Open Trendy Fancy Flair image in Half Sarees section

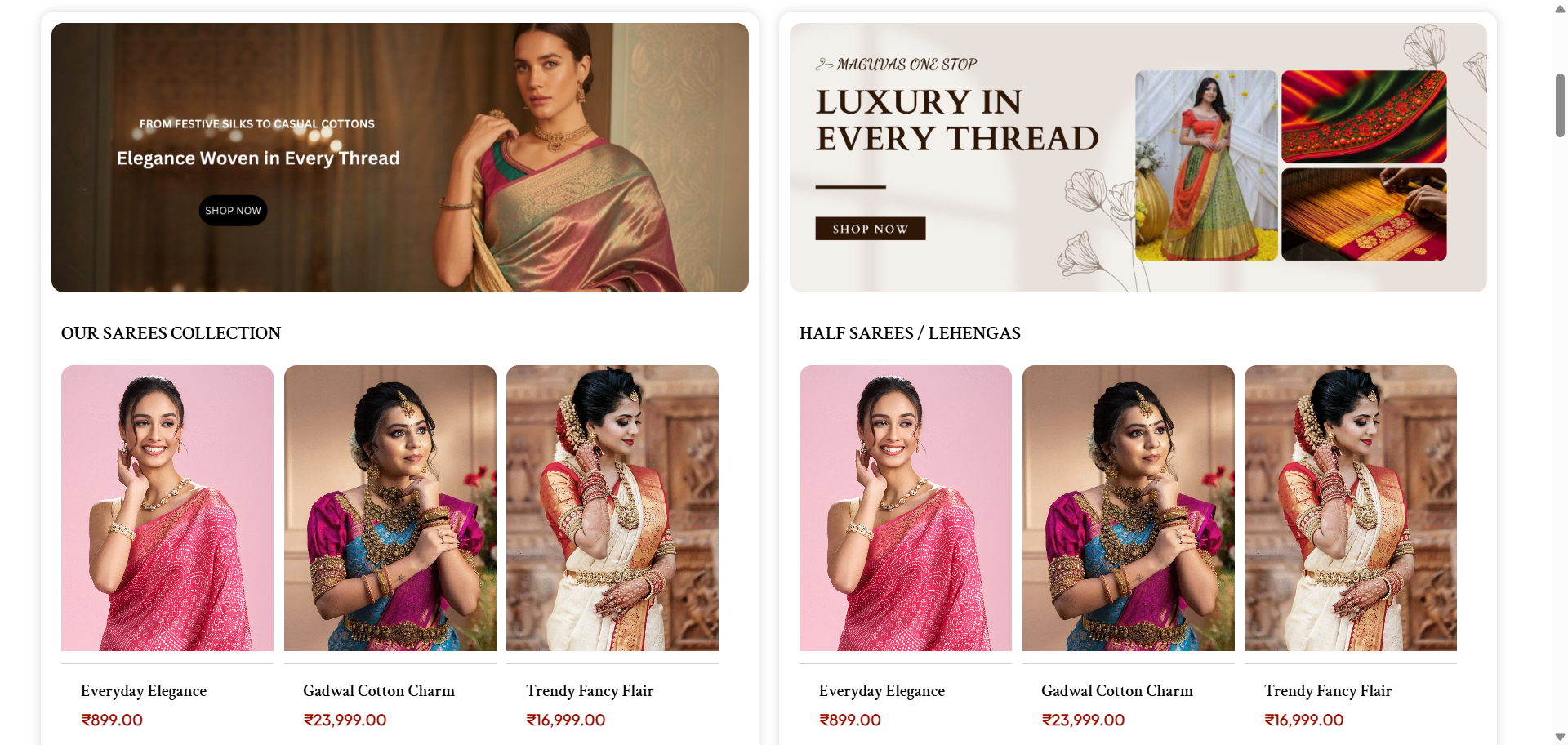1351,507
